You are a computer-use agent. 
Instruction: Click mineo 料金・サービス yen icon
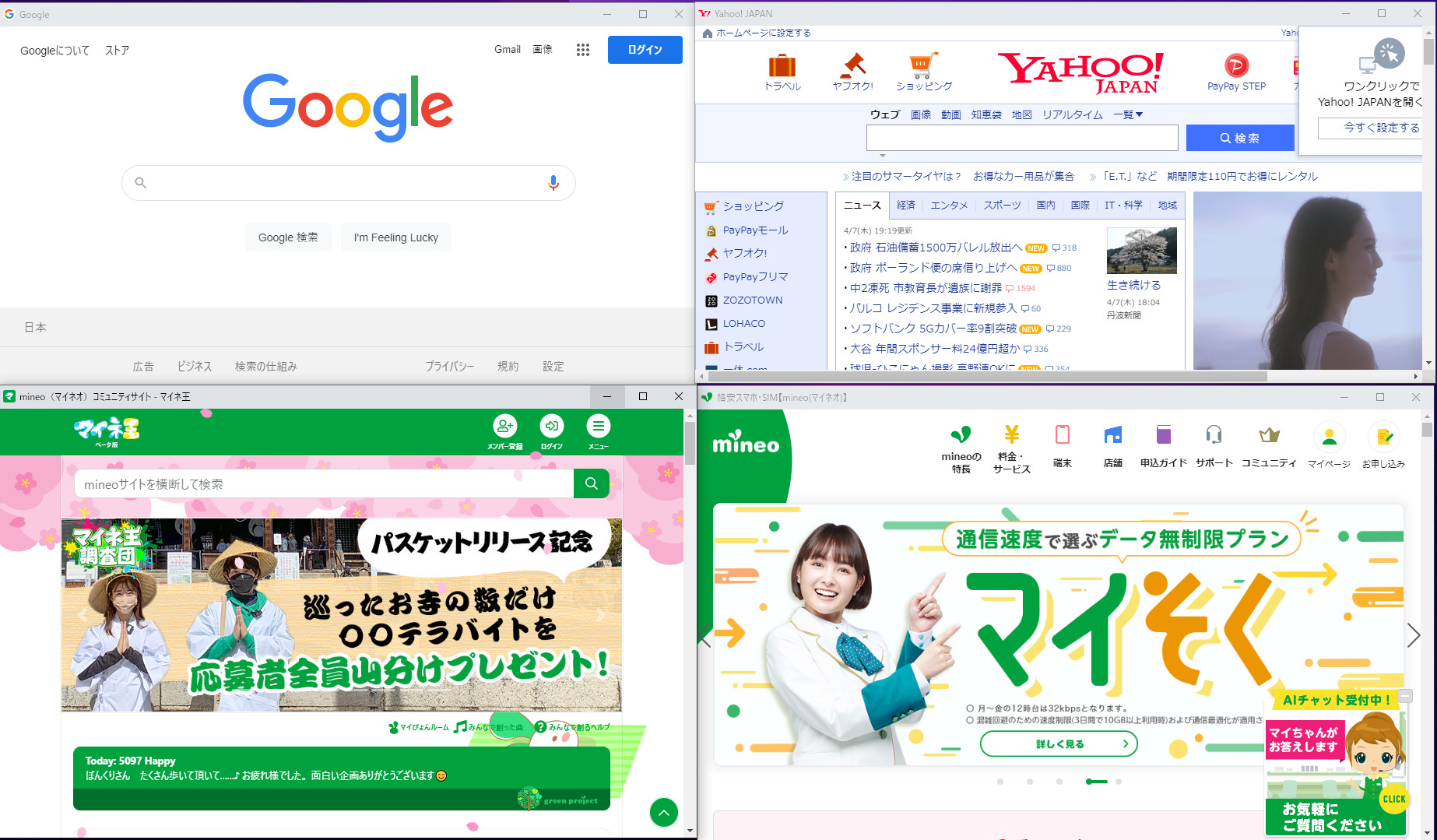click(x=1011, y=435)
